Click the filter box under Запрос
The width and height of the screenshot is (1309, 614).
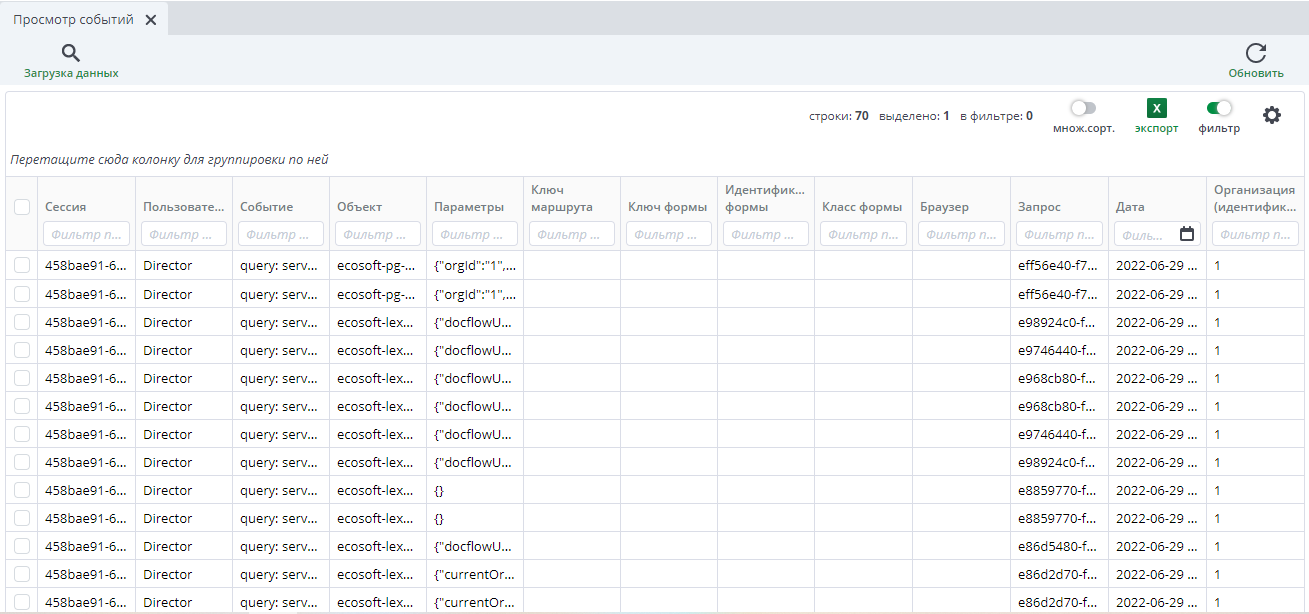(x=1058, y=234)
